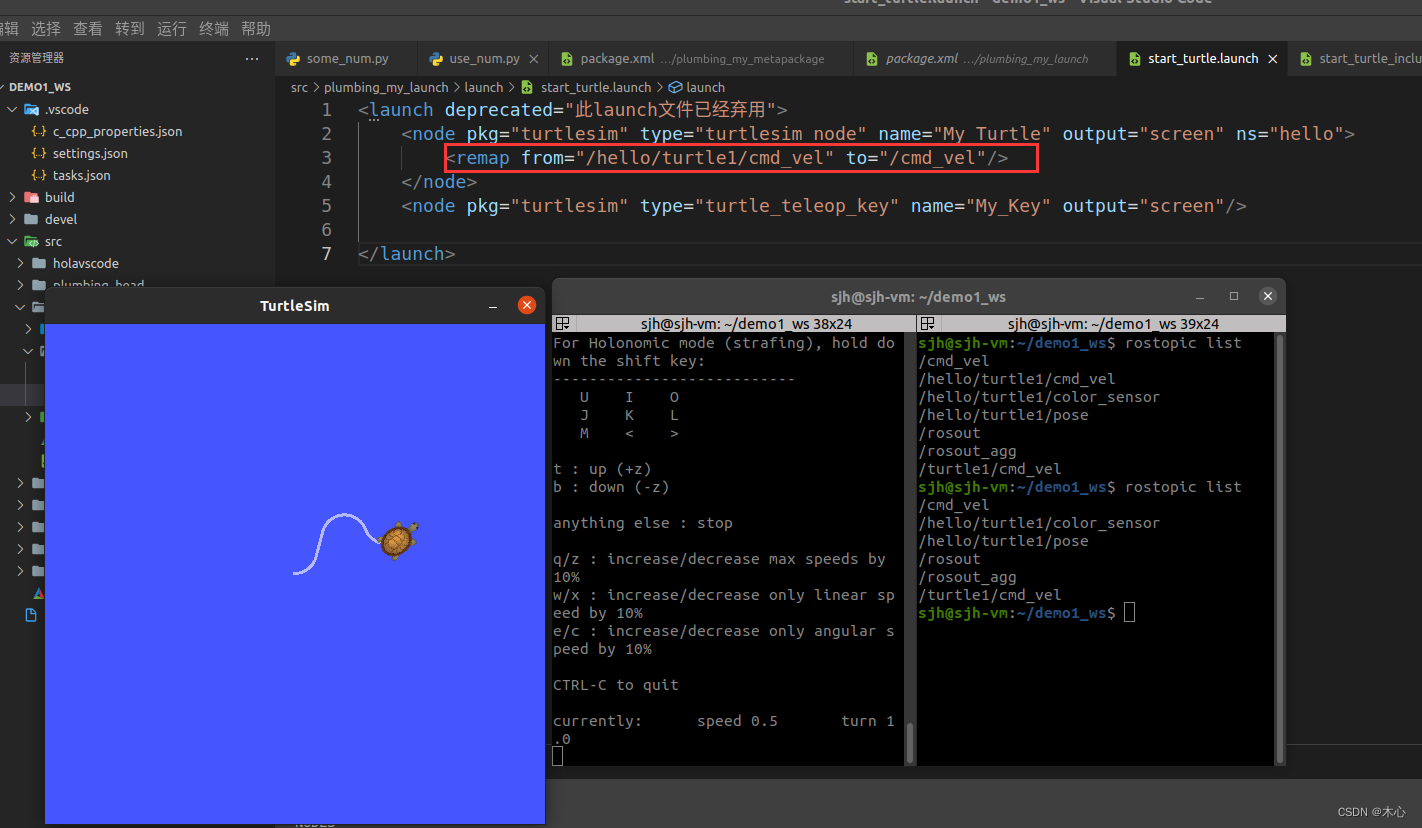The width and height of the screenshot is (1422, 828).
Task: Collapse the .vscode folder
Action: point(66,110)
